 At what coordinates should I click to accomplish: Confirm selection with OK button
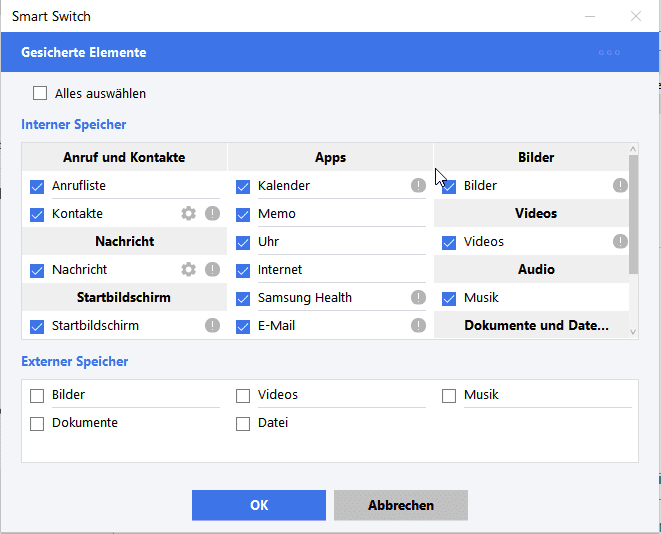(x=259, y=505)
